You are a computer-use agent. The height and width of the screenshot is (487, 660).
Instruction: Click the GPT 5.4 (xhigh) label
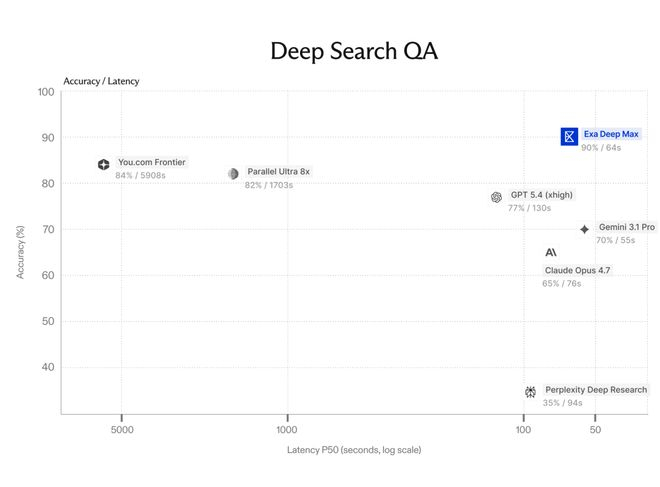coord(542,195)
